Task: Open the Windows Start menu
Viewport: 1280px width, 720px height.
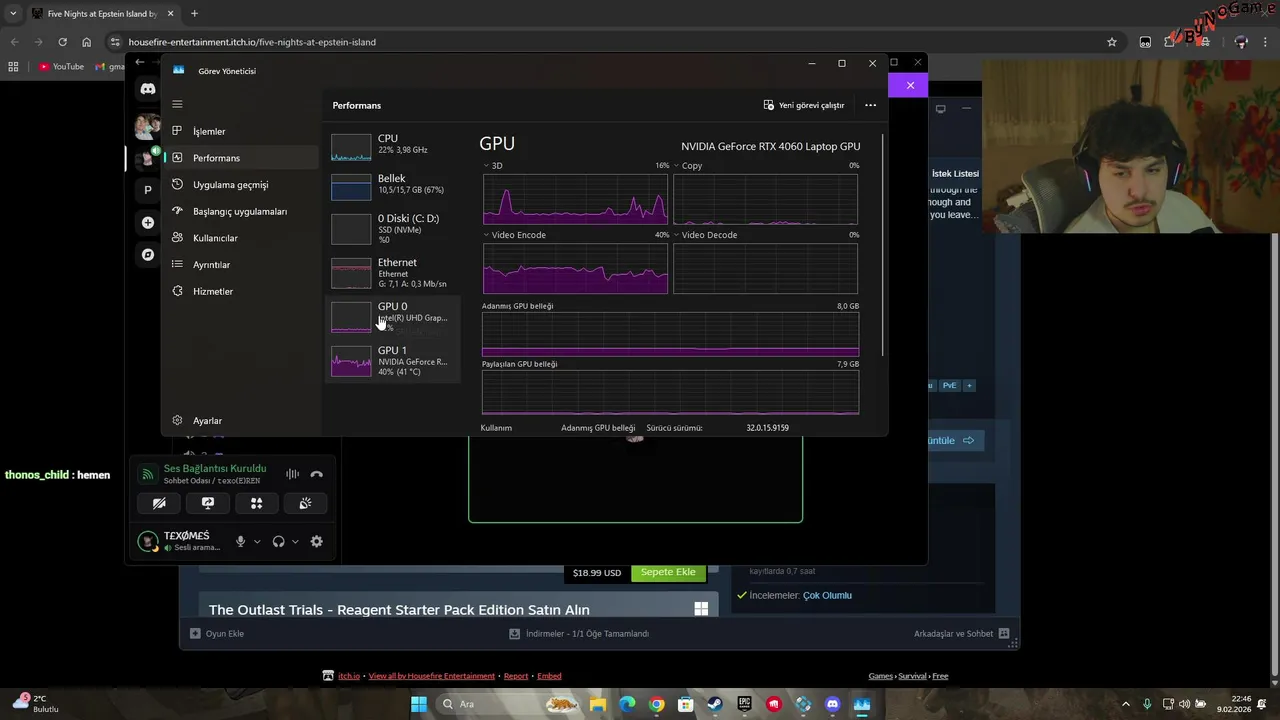Action: click(x=419, y=704)
